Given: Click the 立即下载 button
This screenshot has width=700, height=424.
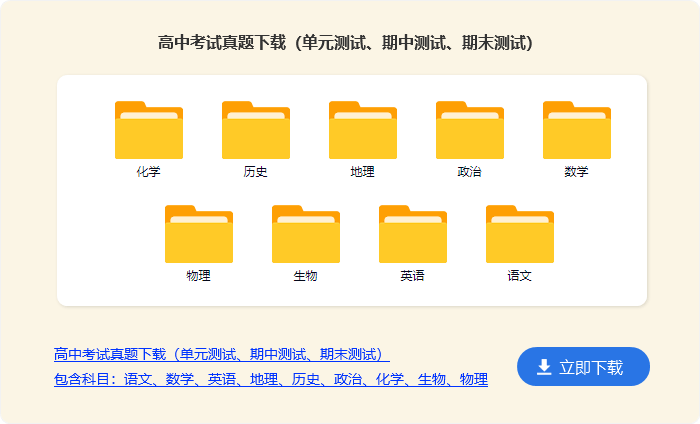Looking at the screenshot, I should point(583,366).
